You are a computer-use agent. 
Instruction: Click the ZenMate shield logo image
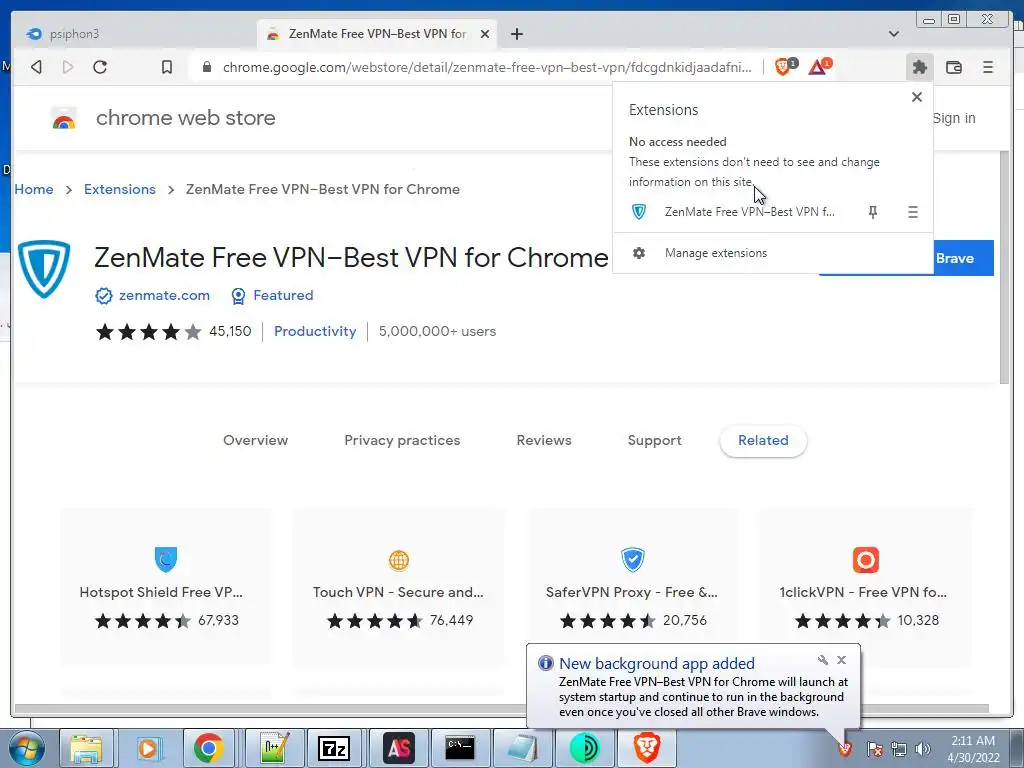point(44,269)
